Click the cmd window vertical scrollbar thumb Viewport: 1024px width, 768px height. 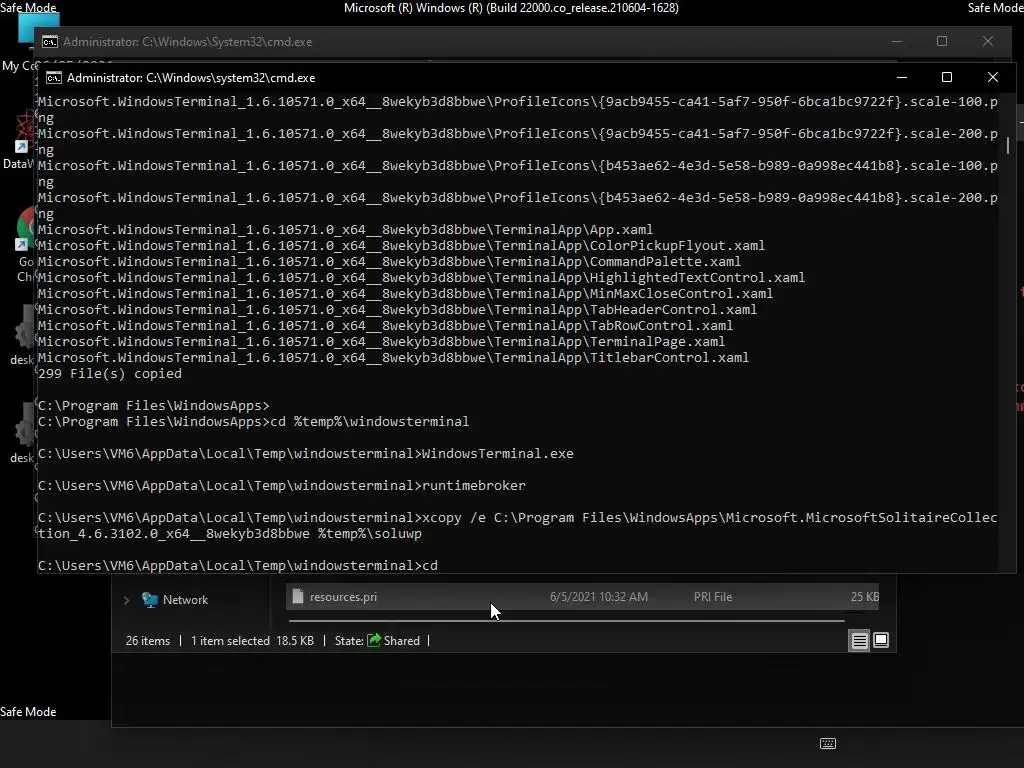[1008, 145]
